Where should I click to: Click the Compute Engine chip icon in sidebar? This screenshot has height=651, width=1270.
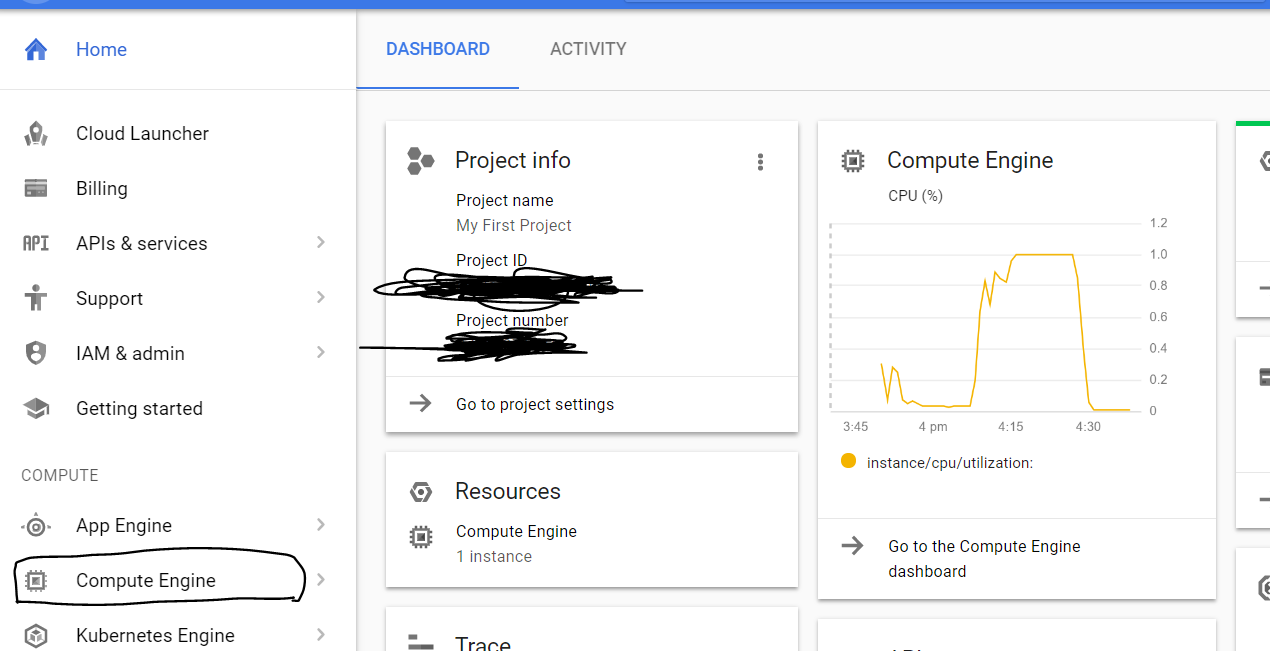click(x=36, y=580)
